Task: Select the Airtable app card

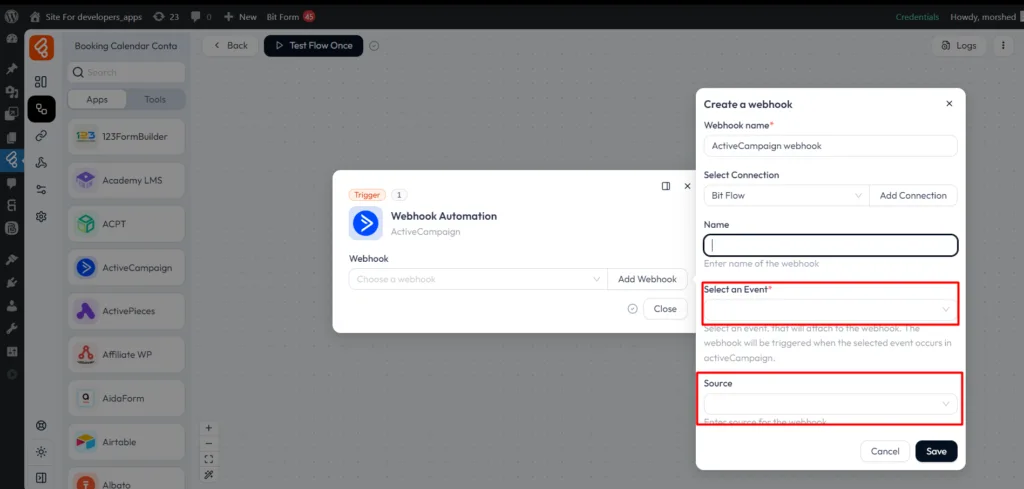Action: pyautogui.click(x=126, y=442)
